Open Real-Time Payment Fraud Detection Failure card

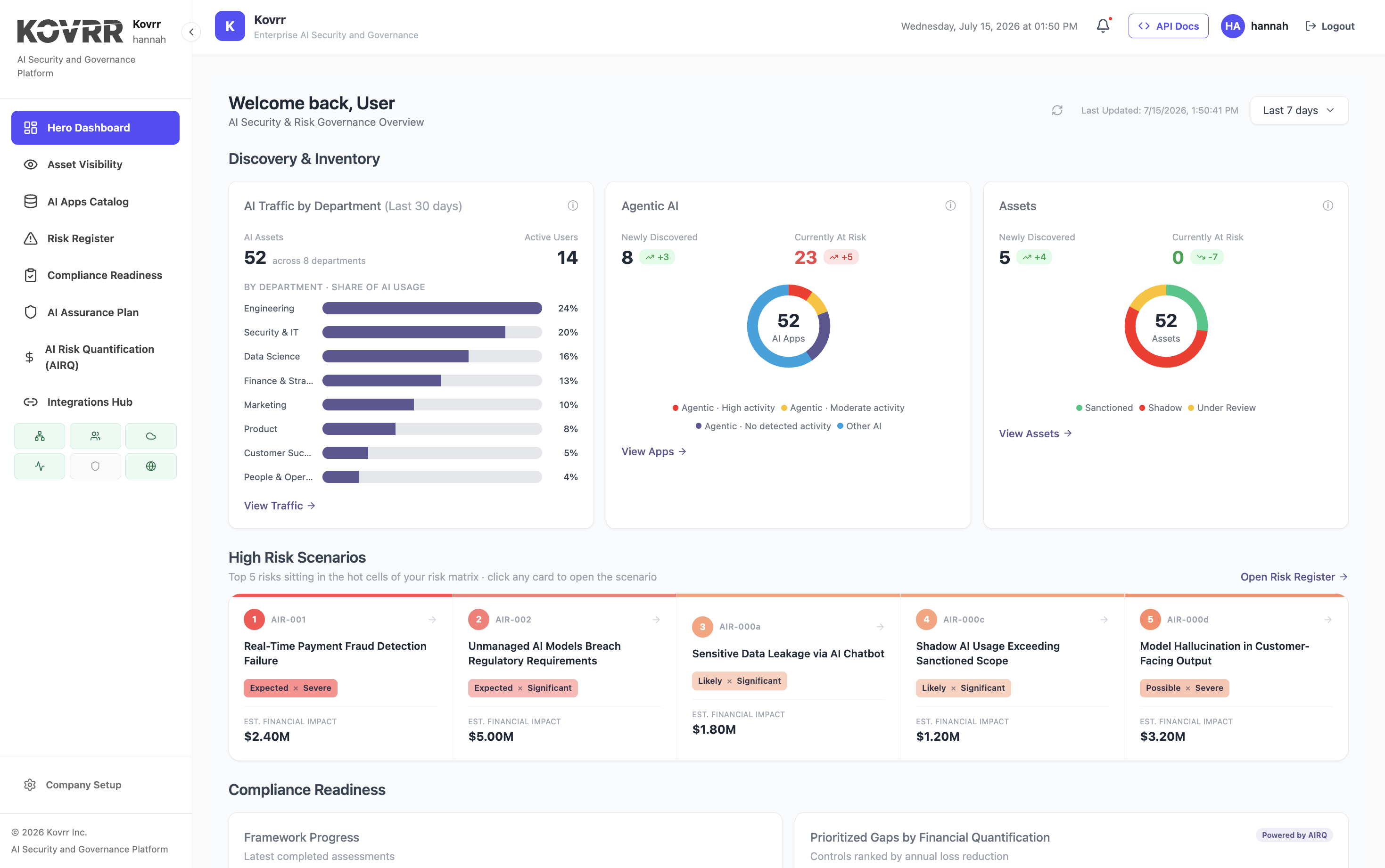pyautogui.click(x=340, y=678)
